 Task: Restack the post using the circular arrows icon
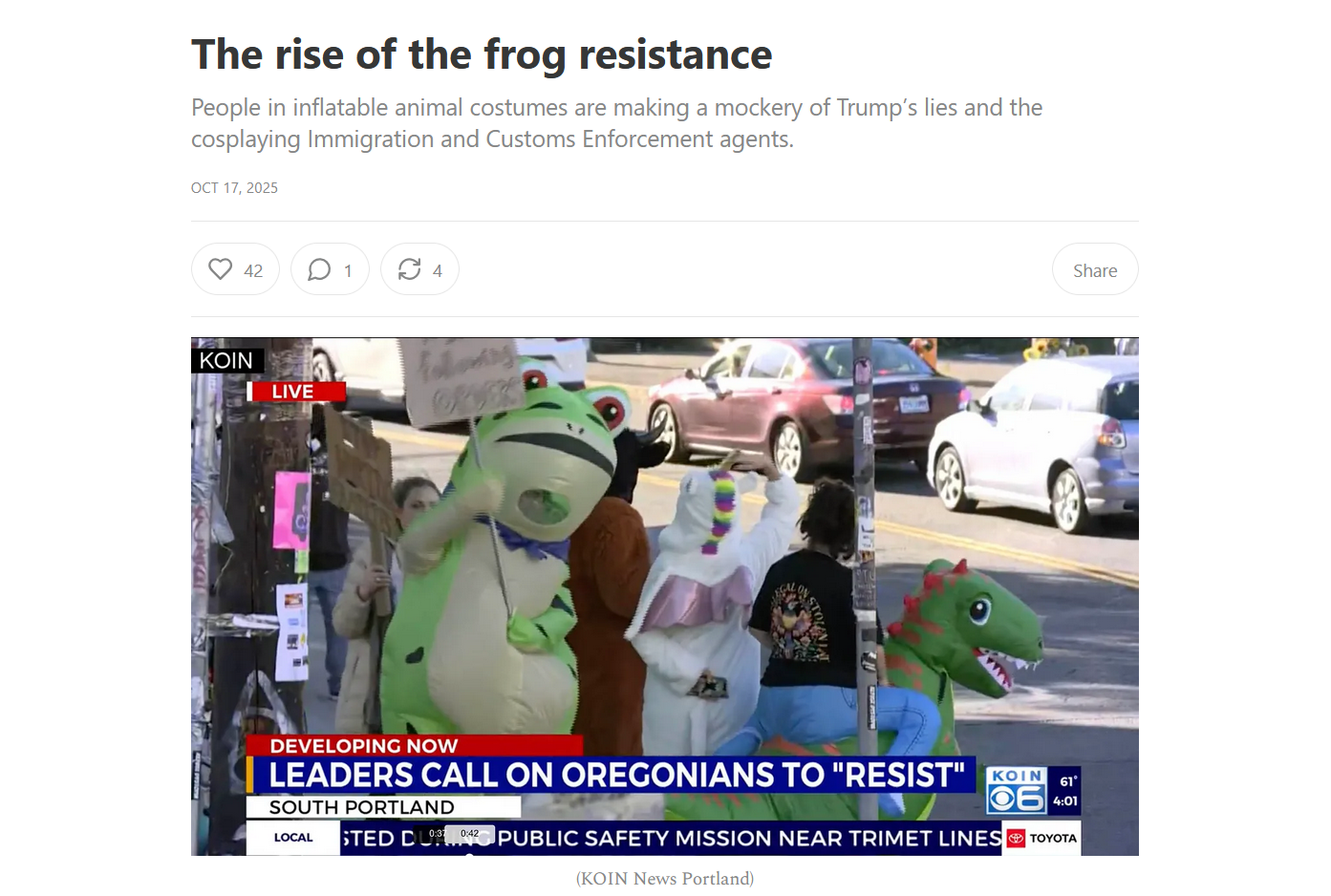pos(410,269)
